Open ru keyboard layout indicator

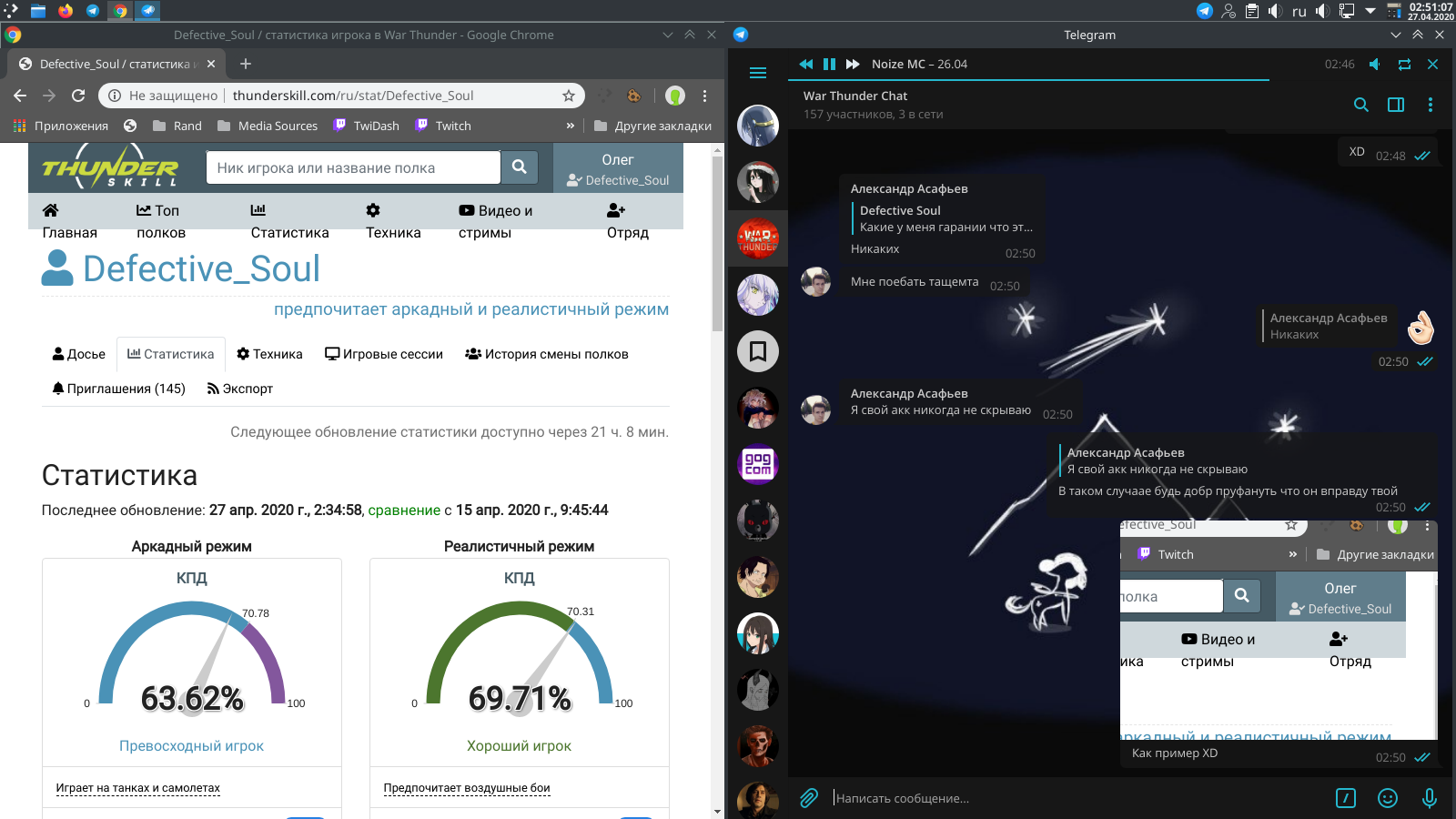coord(1299,11)
